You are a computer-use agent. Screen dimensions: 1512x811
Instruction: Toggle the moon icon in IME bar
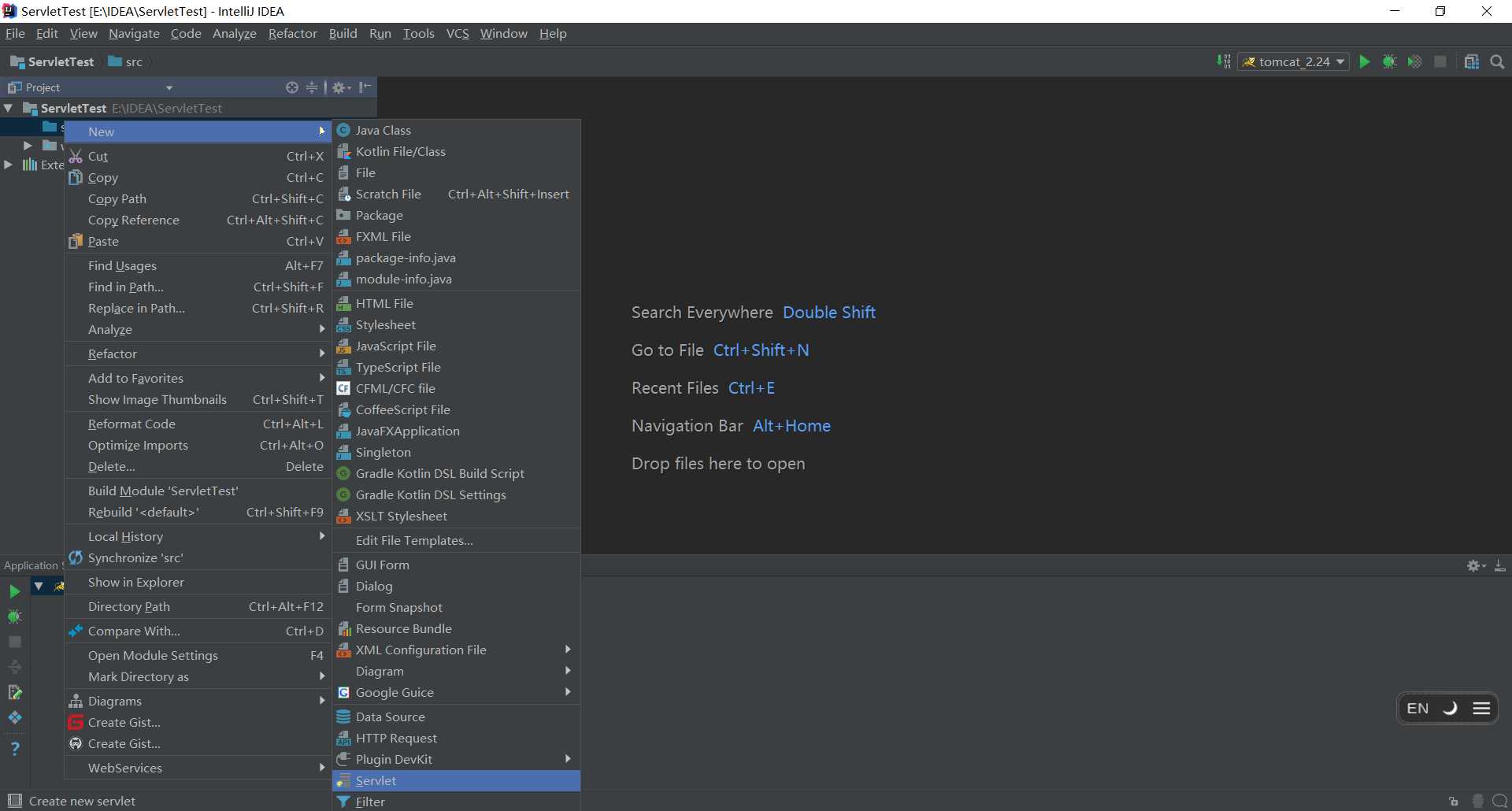1450,709
